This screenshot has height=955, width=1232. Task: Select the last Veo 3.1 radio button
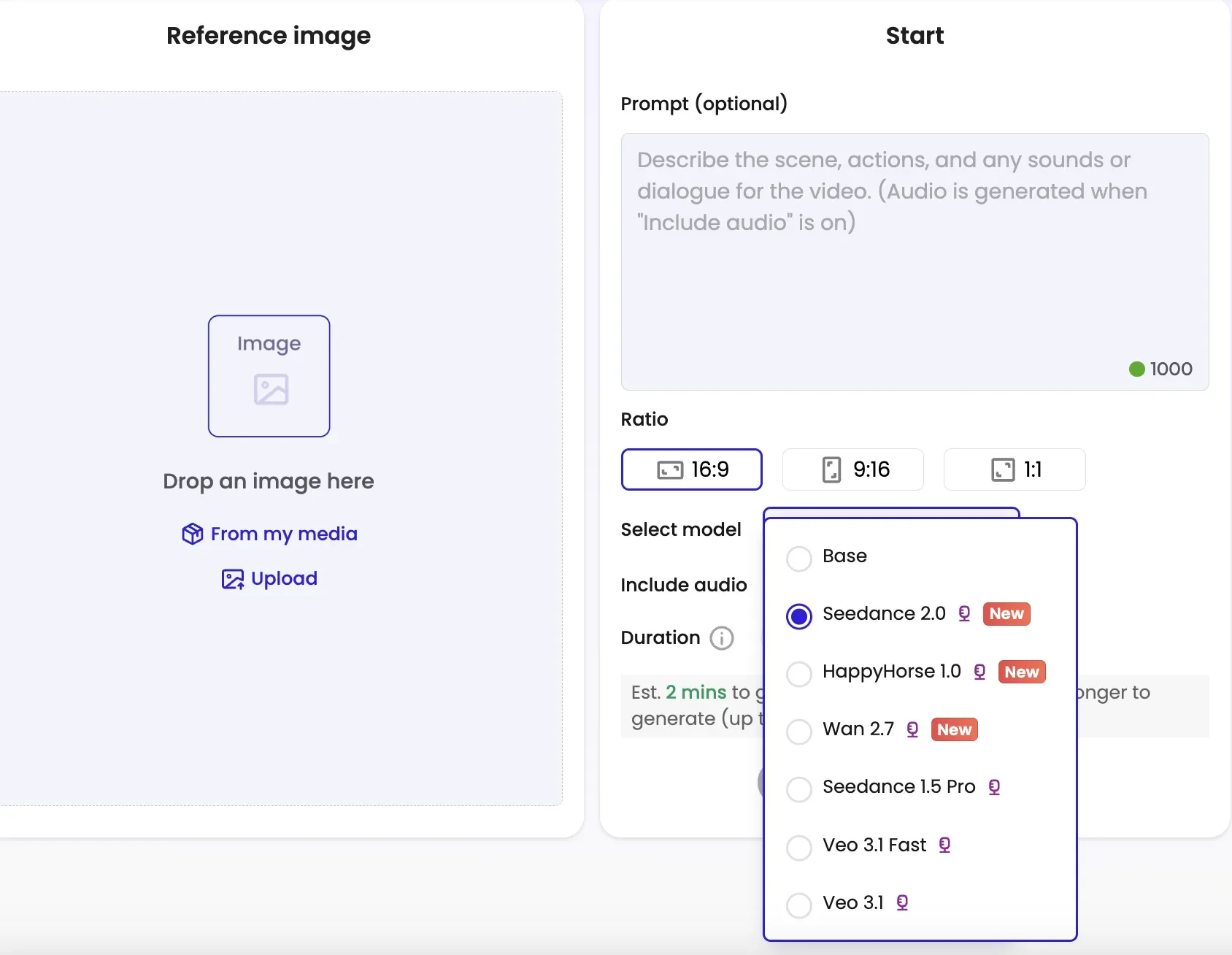click(799, 905)
